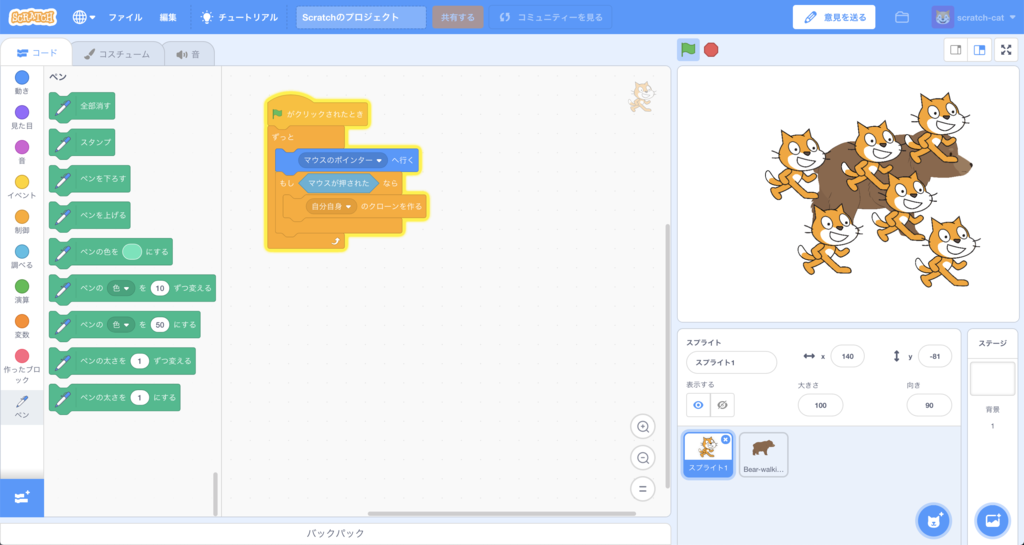The image size is (1024, 545).
Task: Click the choose a sprite button
Action: [934, 521]
